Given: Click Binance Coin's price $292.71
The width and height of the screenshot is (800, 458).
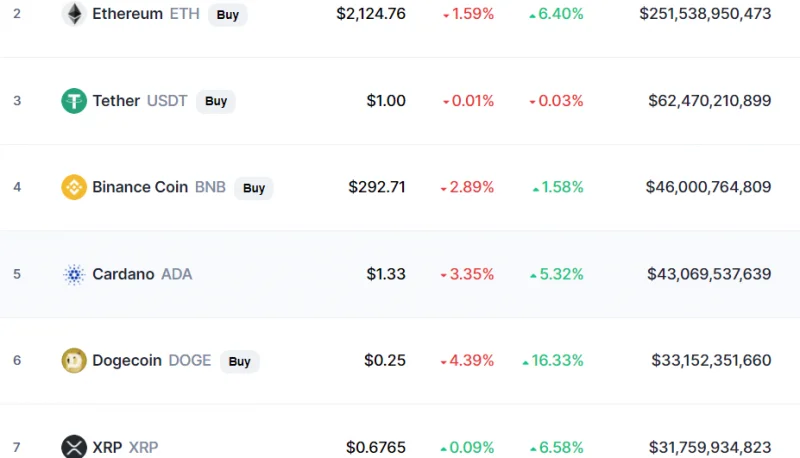Looking at the screenshot, I should pyautogui.click(x=377, y=187).
